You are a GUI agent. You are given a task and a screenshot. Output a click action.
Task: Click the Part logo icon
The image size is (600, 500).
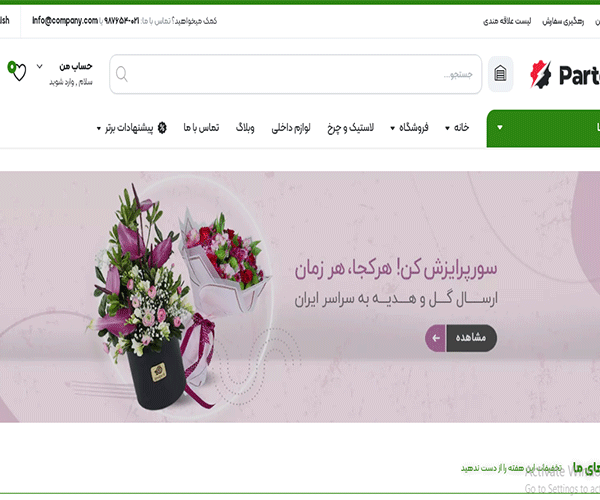[x=540, y=74]
